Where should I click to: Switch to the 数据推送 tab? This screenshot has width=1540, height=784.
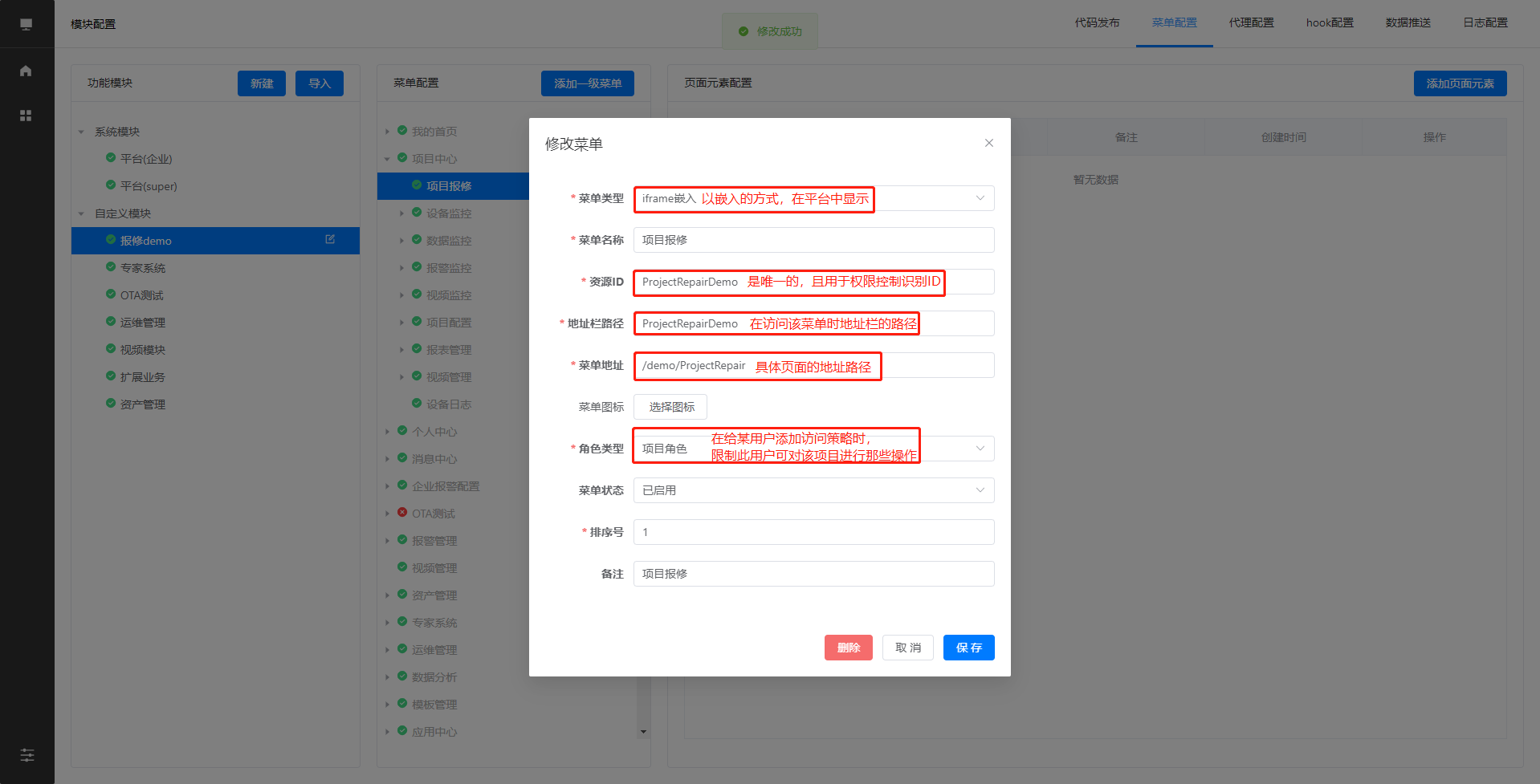[1408, 23]
